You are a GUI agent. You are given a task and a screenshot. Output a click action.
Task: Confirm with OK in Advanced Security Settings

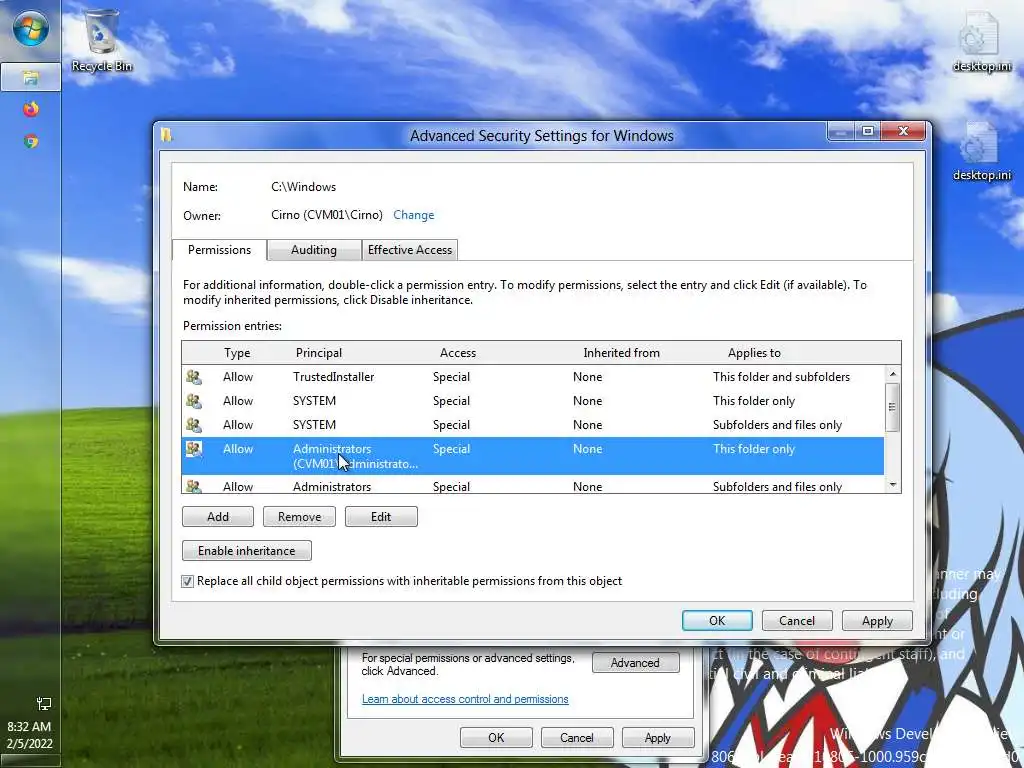click(x=717, y=620)
